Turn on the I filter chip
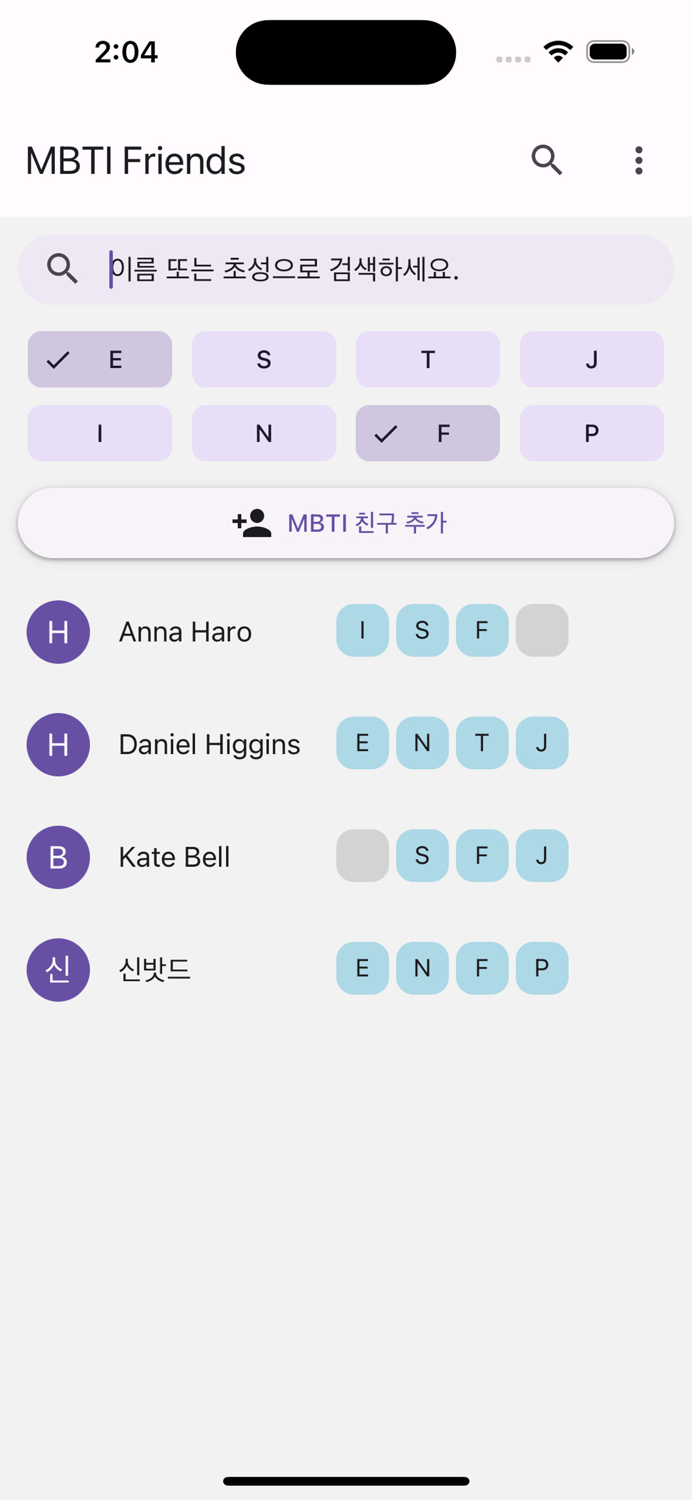Image resolution: width=692 pixels, height=1500 pixels. point(99,433)
